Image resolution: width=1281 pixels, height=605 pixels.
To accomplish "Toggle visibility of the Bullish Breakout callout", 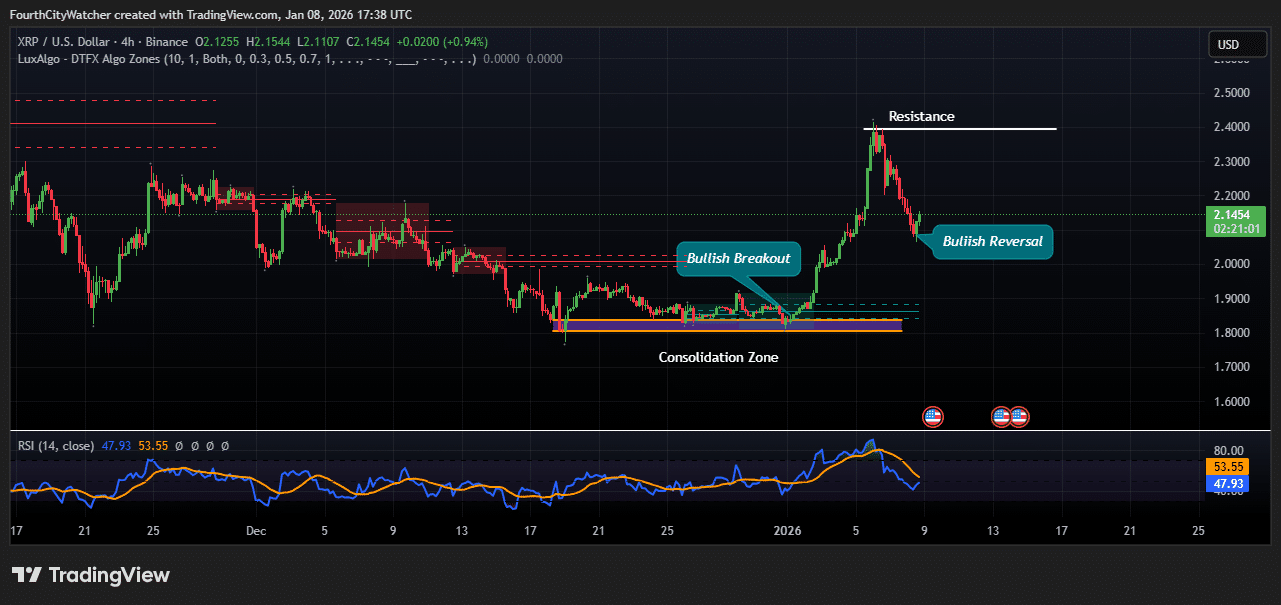I will point(739,258).
